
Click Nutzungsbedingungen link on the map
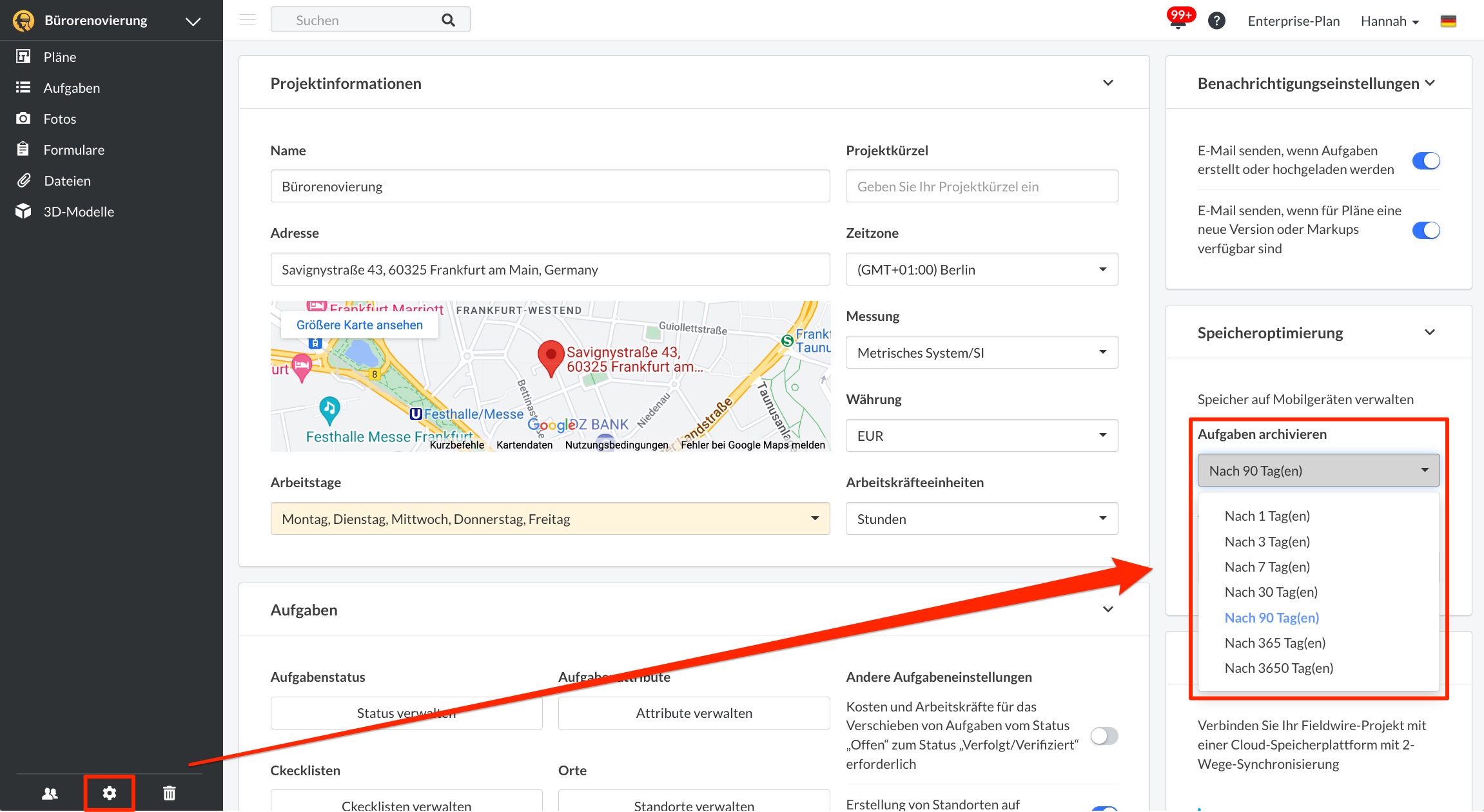616,445
